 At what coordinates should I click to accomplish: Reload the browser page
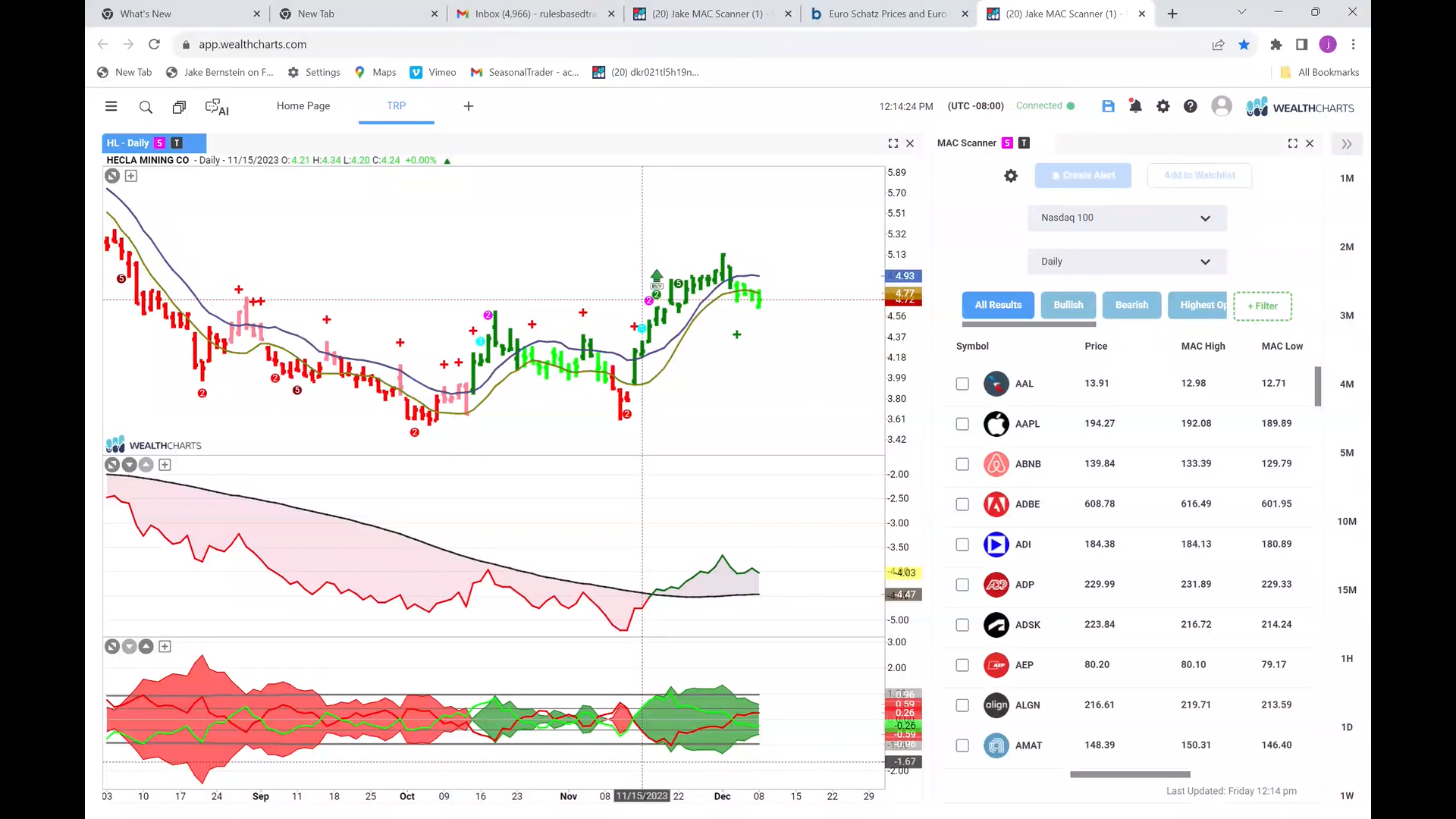pyautogui.click(x=154, y=45)
